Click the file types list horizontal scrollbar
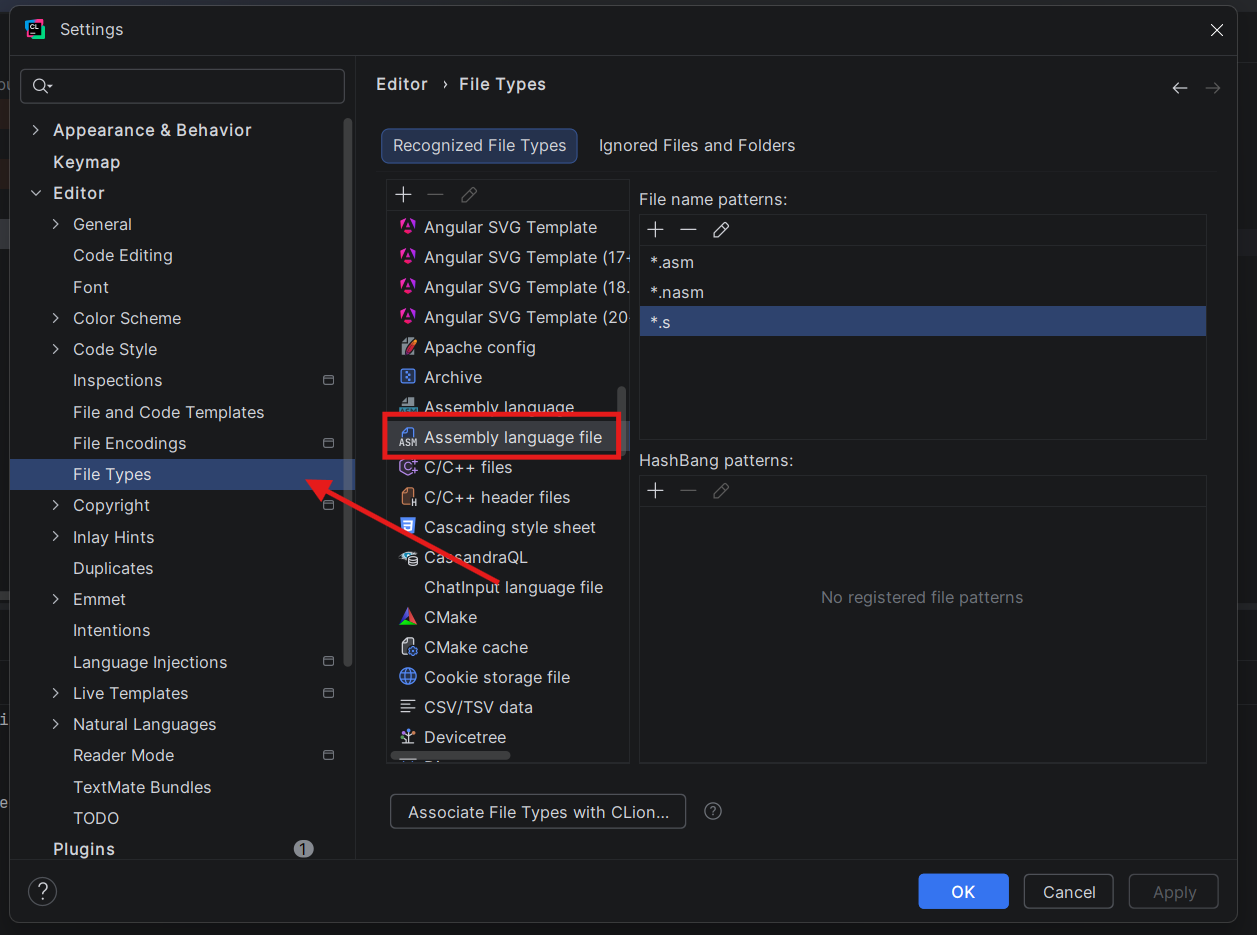 [450, 755]
